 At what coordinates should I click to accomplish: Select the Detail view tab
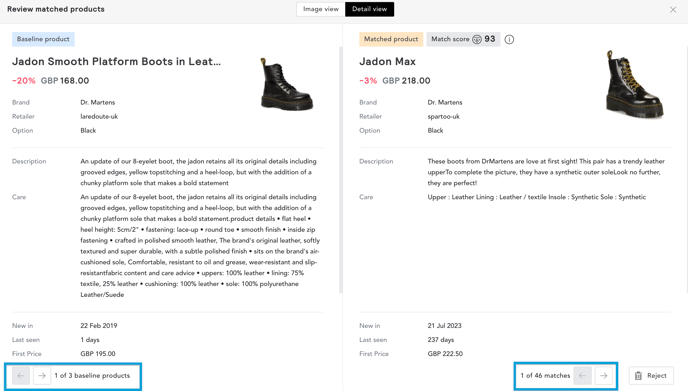pos(369,9)
